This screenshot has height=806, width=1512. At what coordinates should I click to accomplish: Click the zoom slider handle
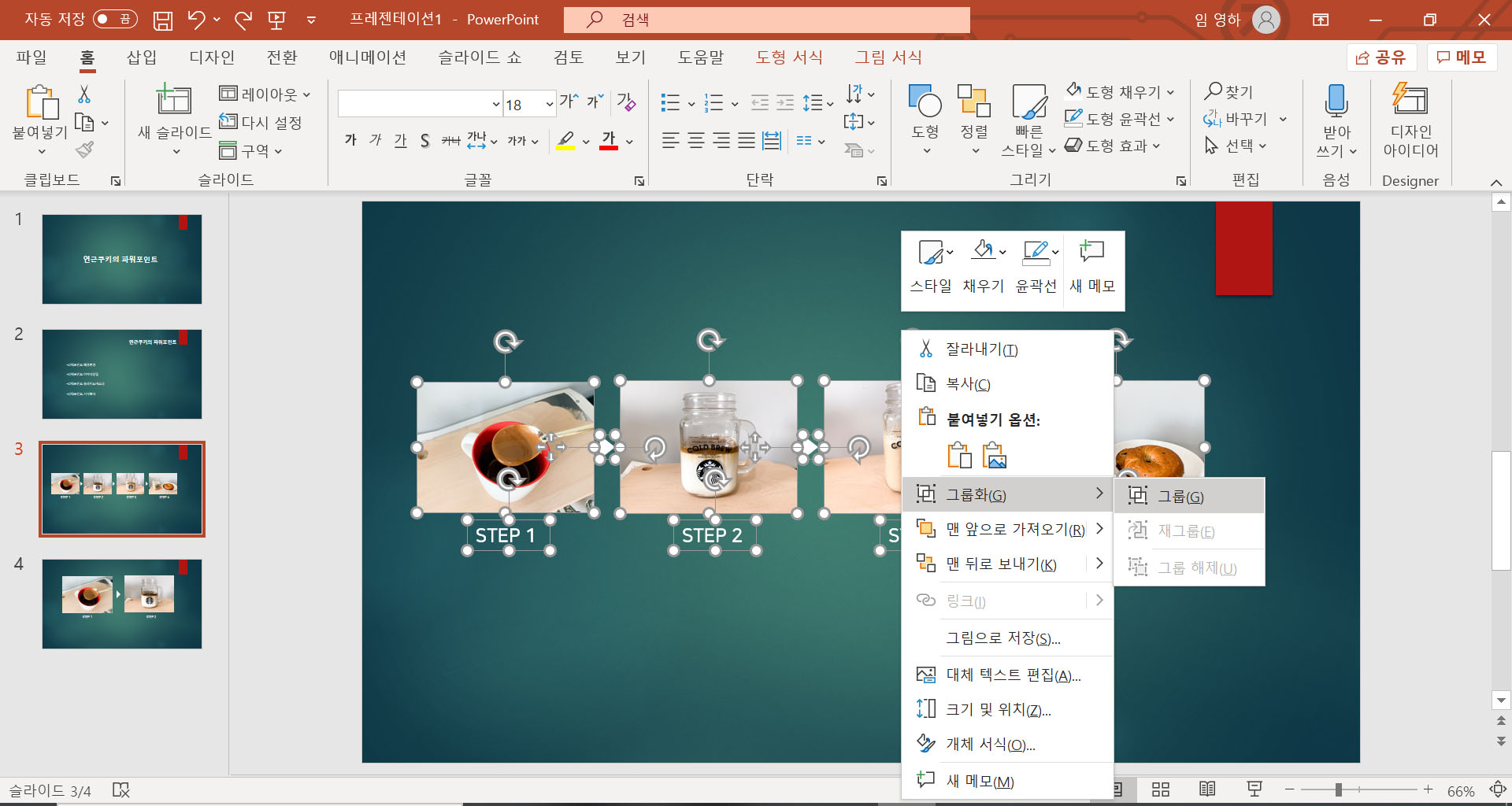(x=1338, y=789)
